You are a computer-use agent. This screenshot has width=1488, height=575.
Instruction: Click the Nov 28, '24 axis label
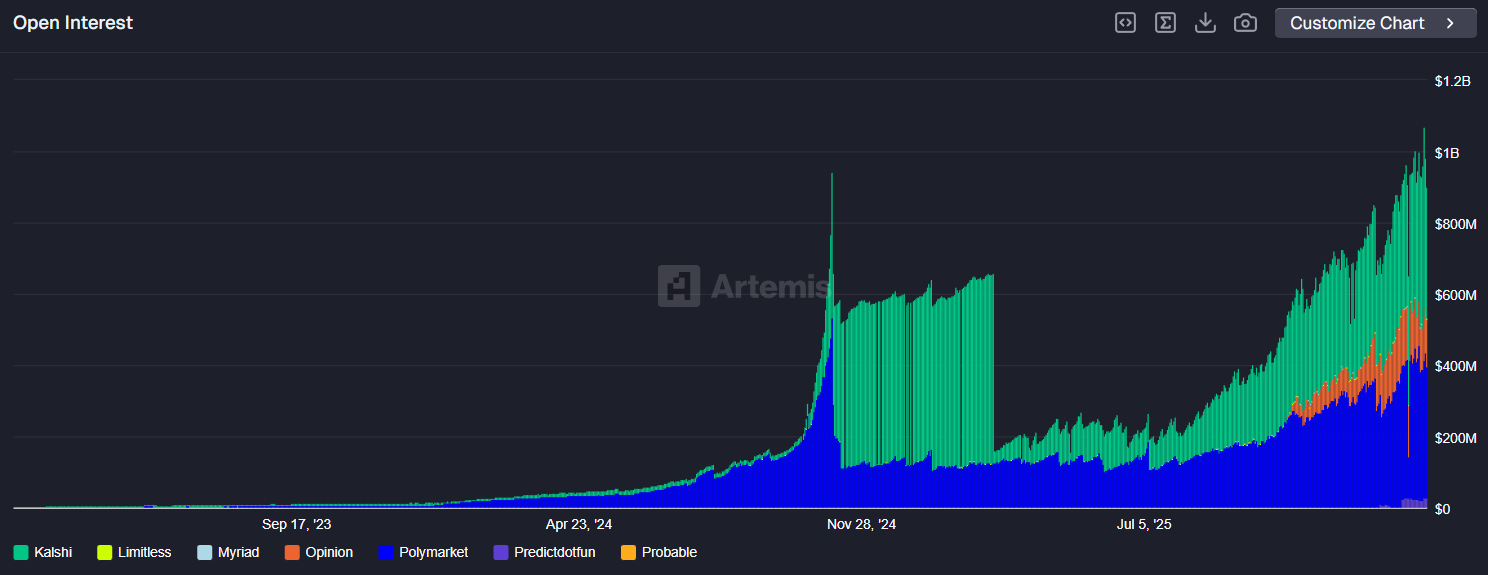(x=861, y=524)
